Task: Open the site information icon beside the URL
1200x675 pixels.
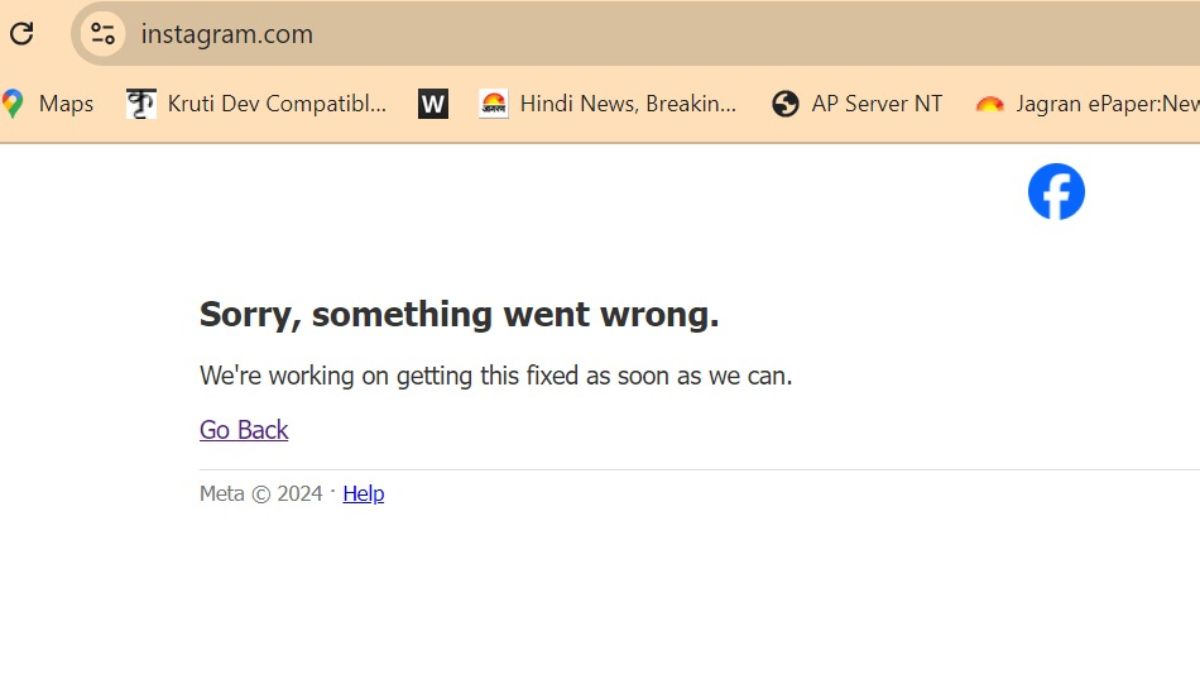Action: pyautogui.click(x=103, y=34)
